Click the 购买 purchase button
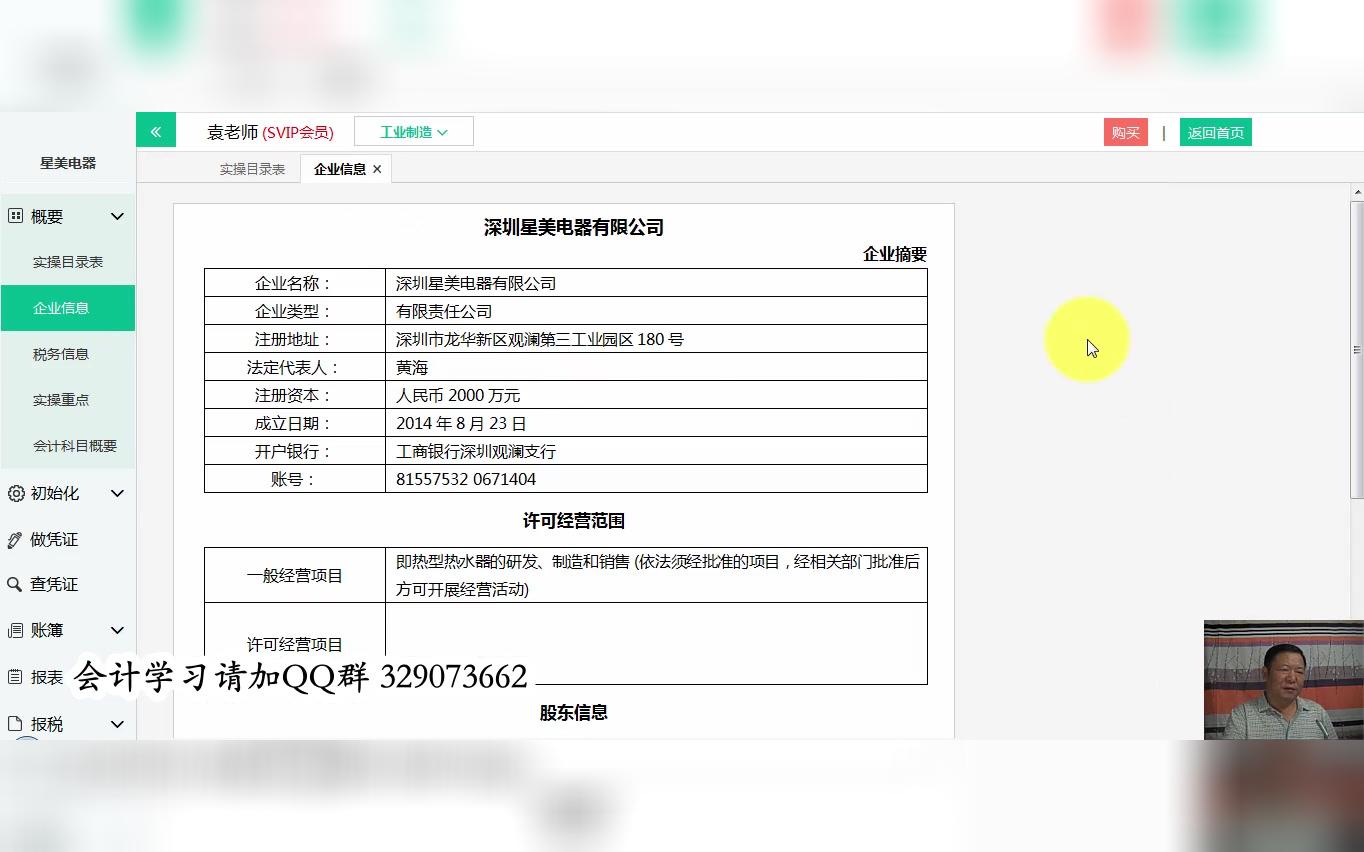The height and width of the screenshot is (852, 1364). coord(1125,131)
